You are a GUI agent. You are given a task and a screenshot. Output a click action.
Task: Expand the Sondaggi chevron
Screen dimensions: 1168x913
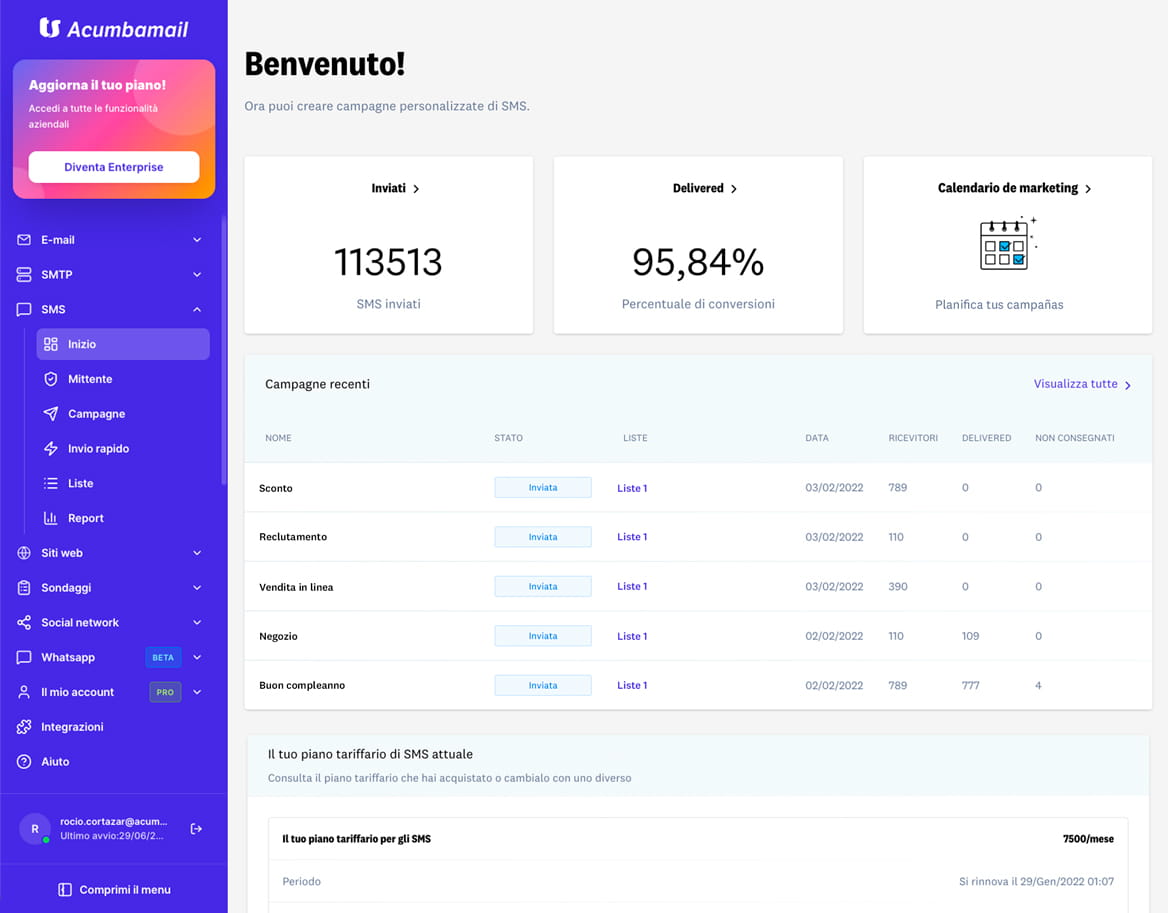tap(197, 588)
